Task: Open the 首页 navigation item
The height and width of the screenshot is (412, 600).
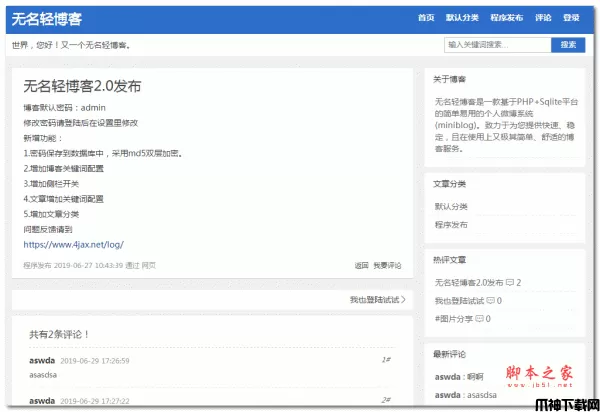Action: point(426,18)
